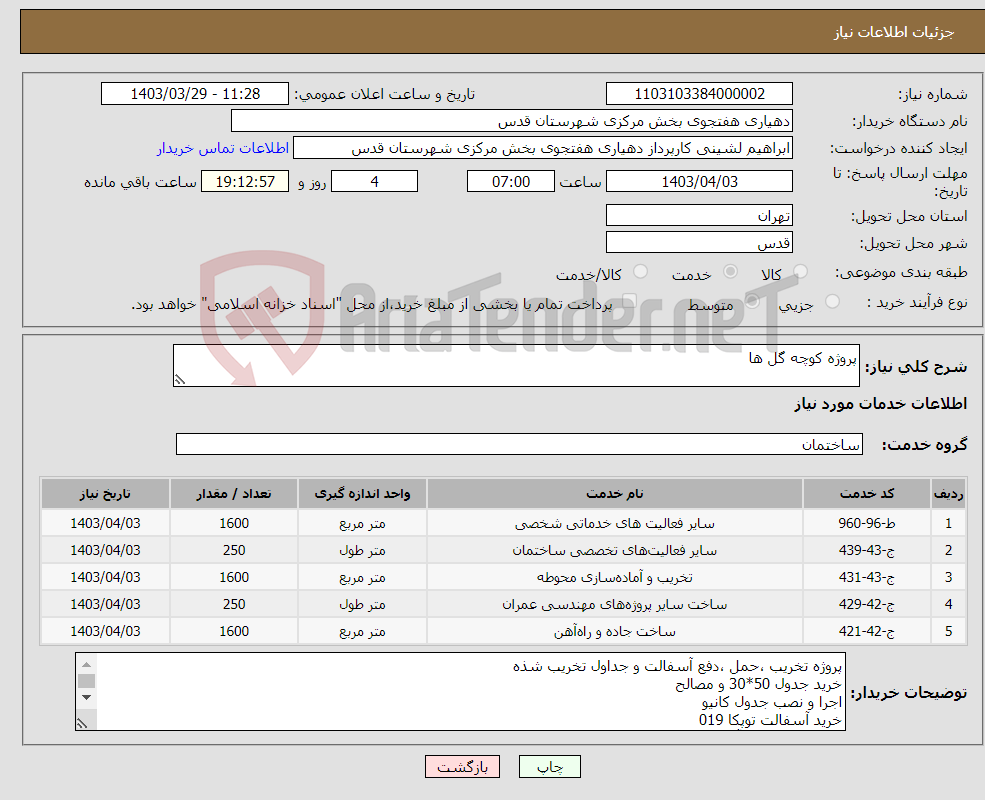This screenshot has width=985, height=800.
Task: Toggle the Islamic treasury payment checkbox
Action: (x=629, y=301)
